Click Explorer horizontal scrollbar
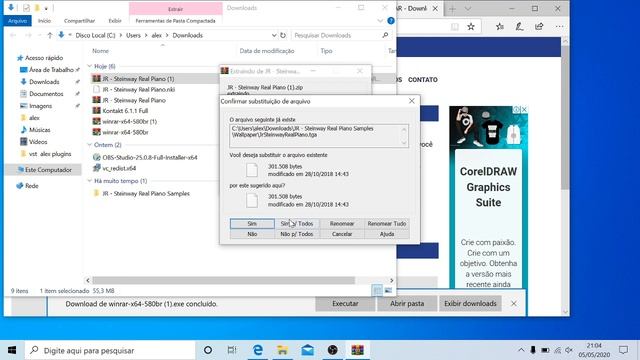This screenshot has height=360, width=640. pyautogui.click(x=223, y=280)
